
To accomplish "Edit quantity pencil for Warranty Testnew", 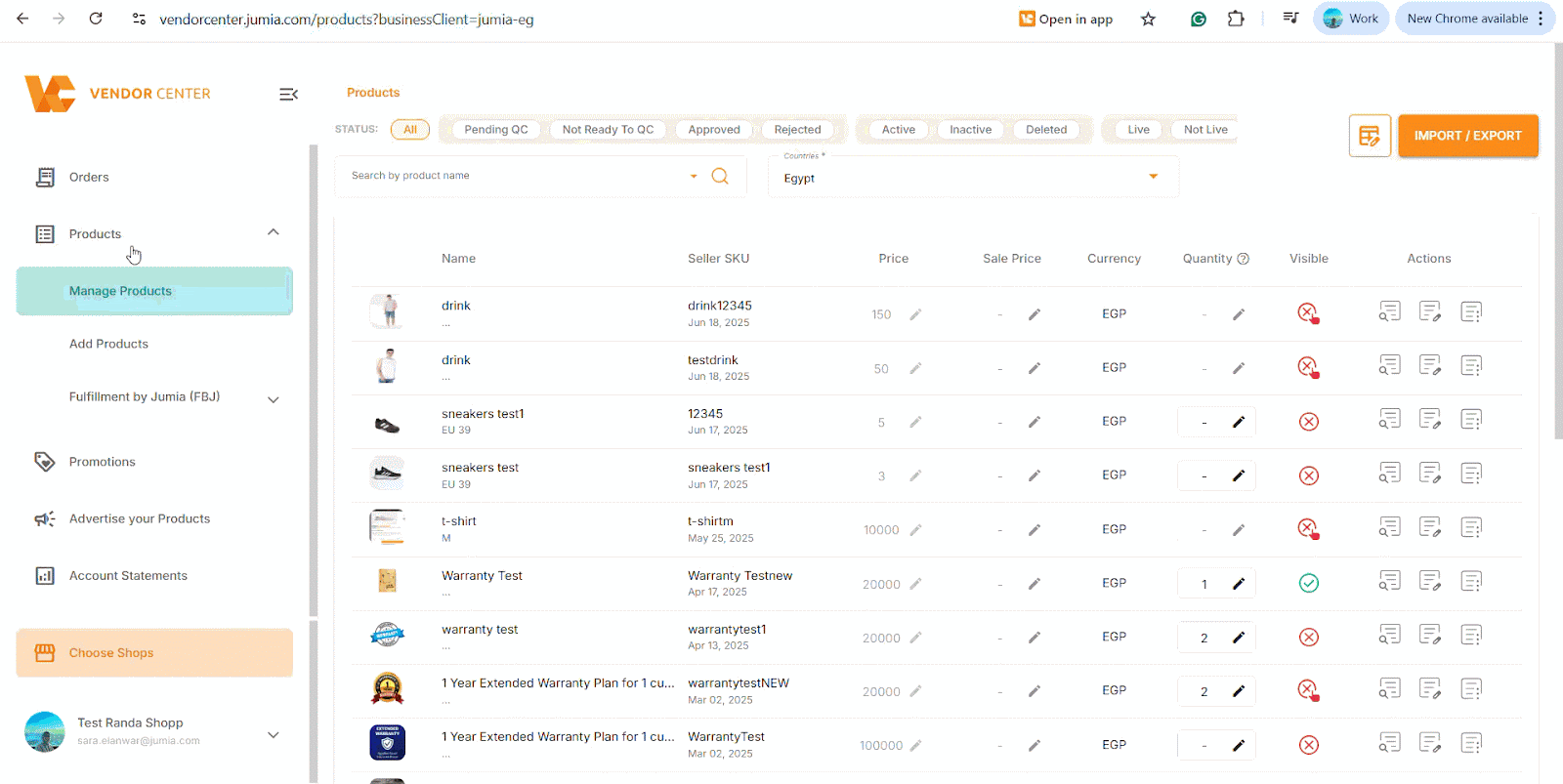I will (x=1238, y=584).
